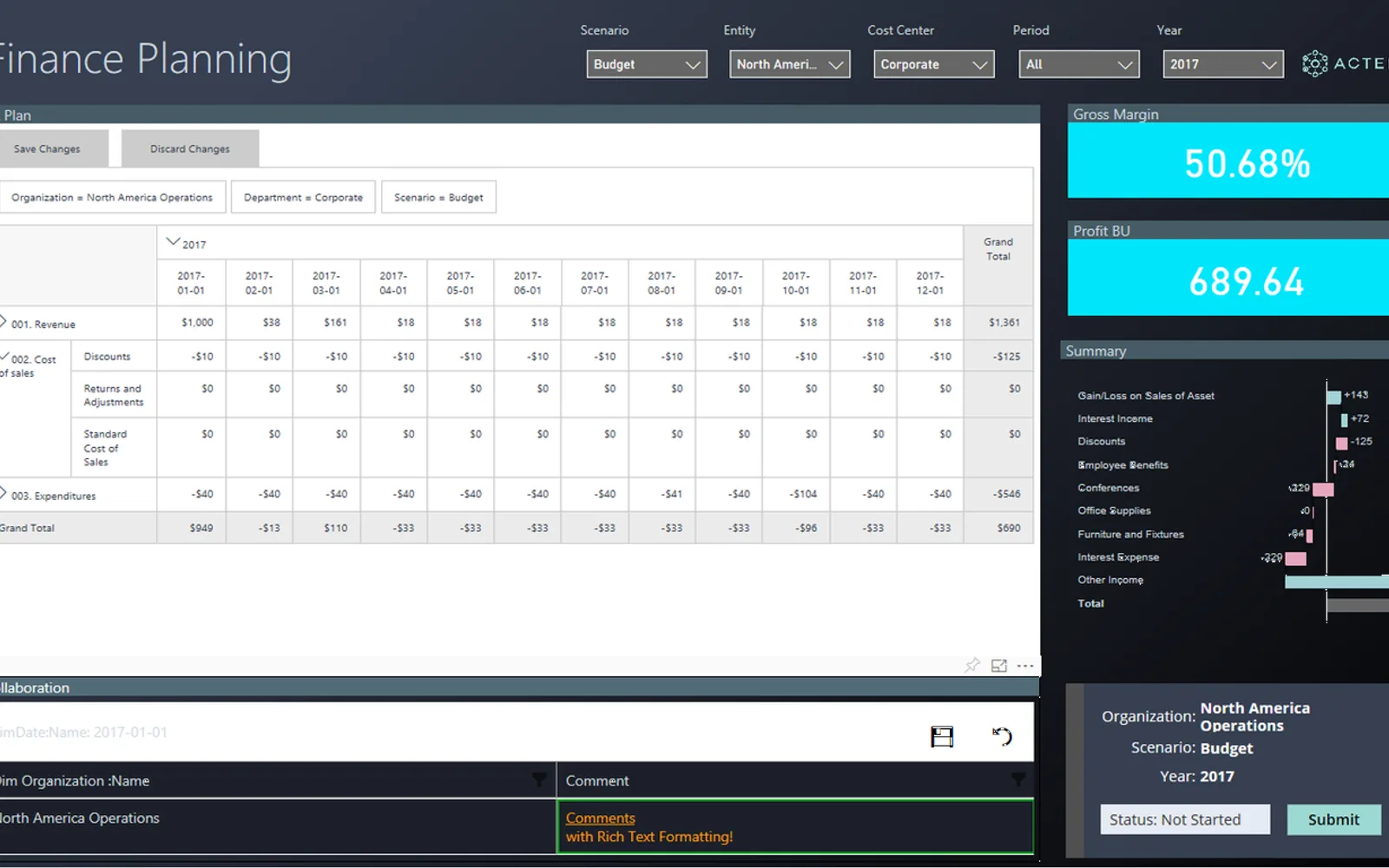
Task: Open the Comments rich text link
Action: (600, 818)
